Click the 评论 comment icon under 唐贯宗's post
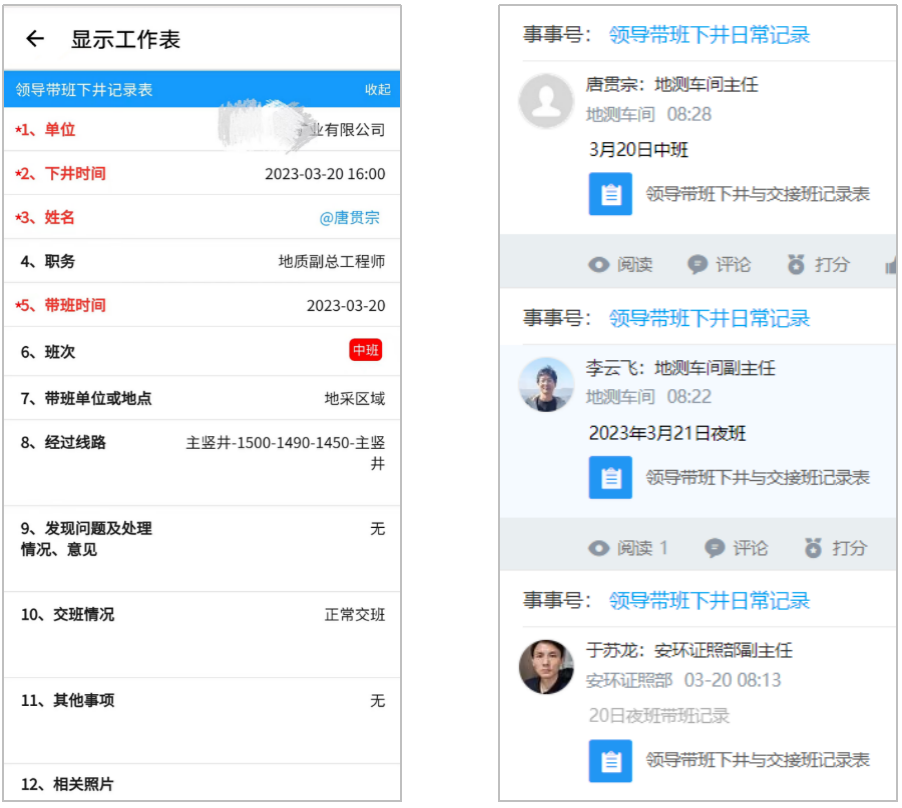This screenshot has width=902, height=808. pos(697,265)
